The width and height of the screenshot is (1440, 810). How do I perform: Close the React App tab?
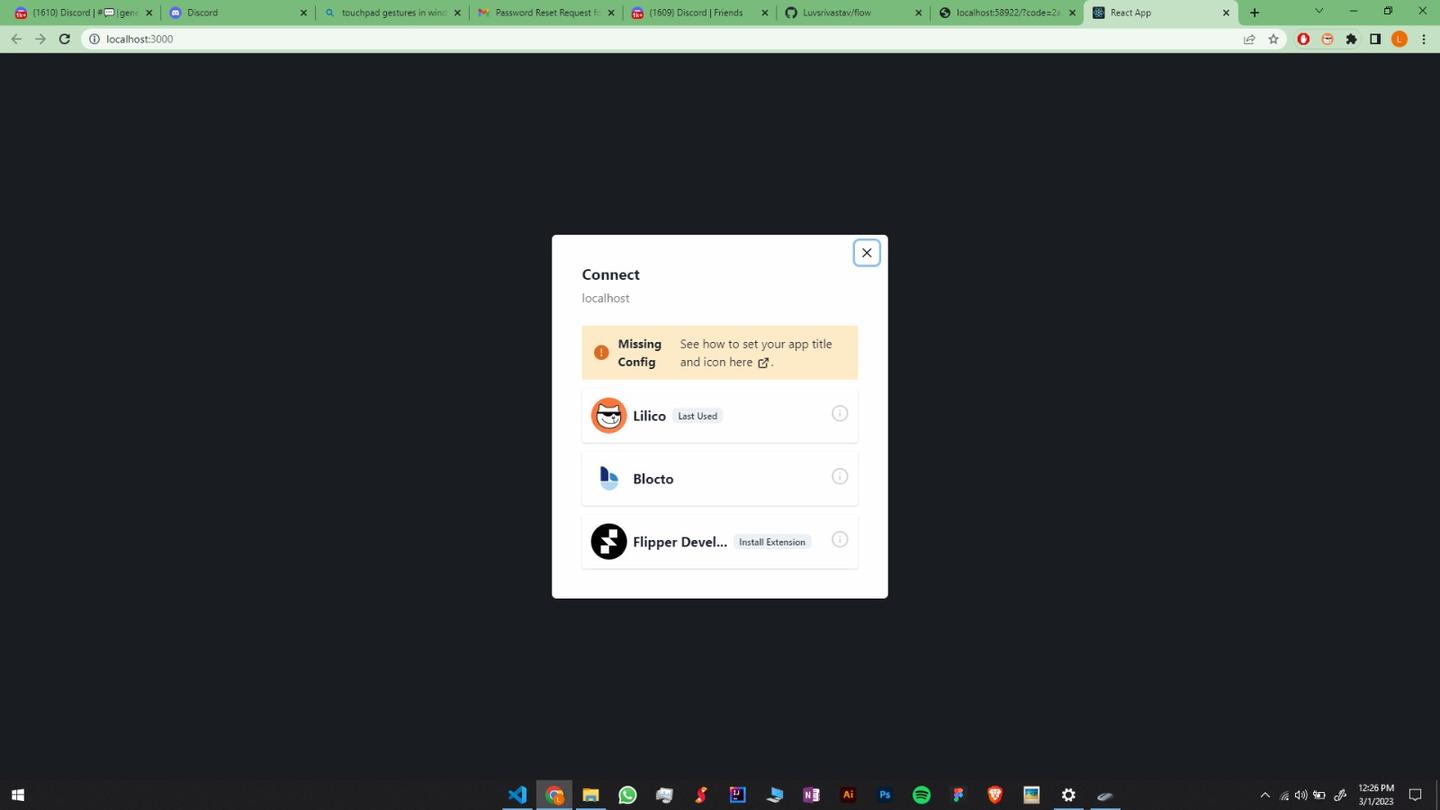pyautogui.click(x=1226, y=13)
